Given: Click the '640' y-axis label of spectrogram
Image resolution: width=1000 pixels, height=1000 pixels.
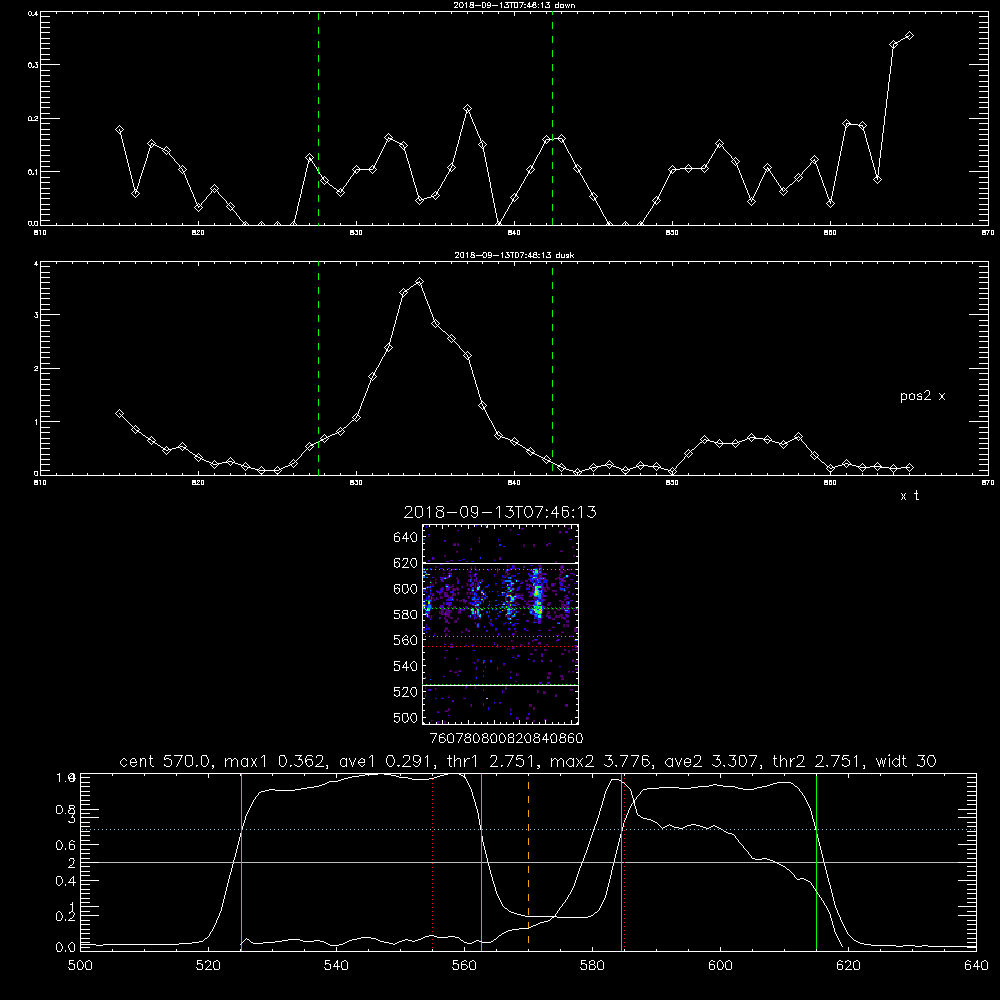Looking at the screenshot, I should coord(406,538).
